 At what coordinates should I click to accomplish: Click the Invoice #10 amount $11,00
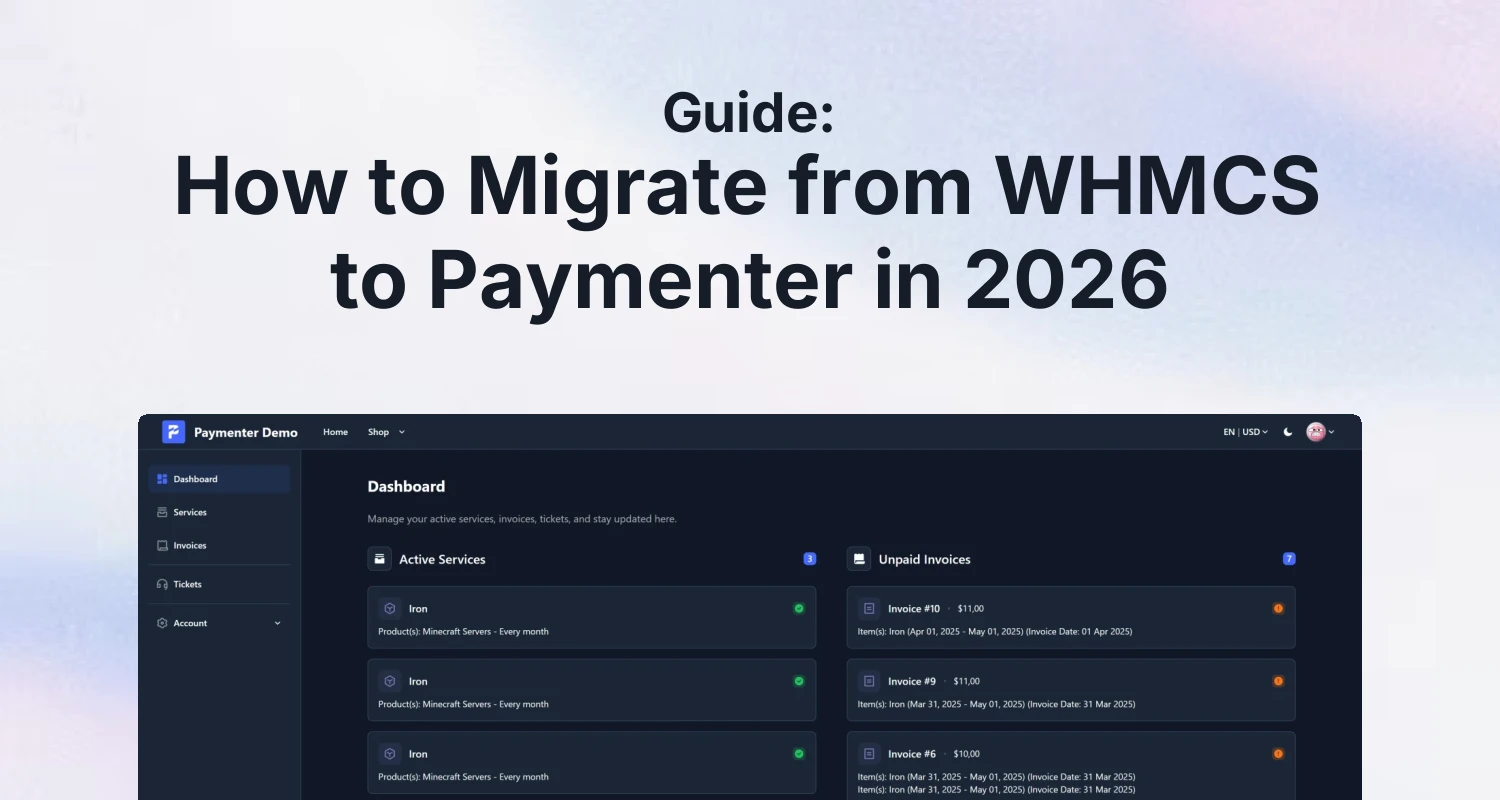point(970,608)
